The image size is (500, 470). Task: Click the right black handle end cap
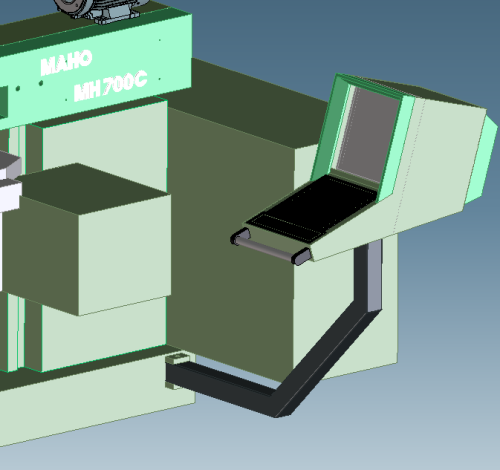click(x=301, y=256)
